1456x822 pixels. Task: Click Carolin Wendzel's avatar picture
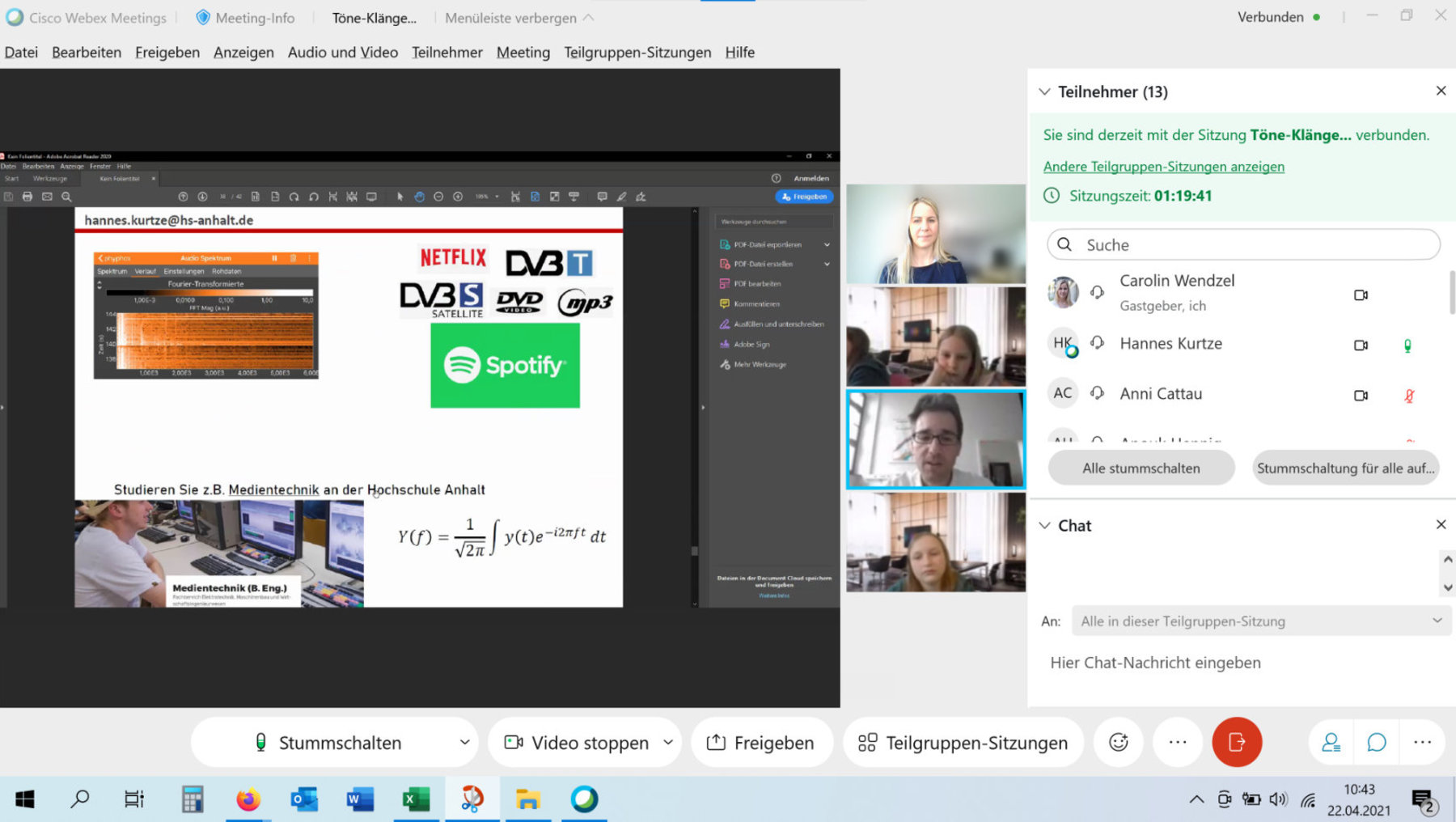pos(1063,292)
